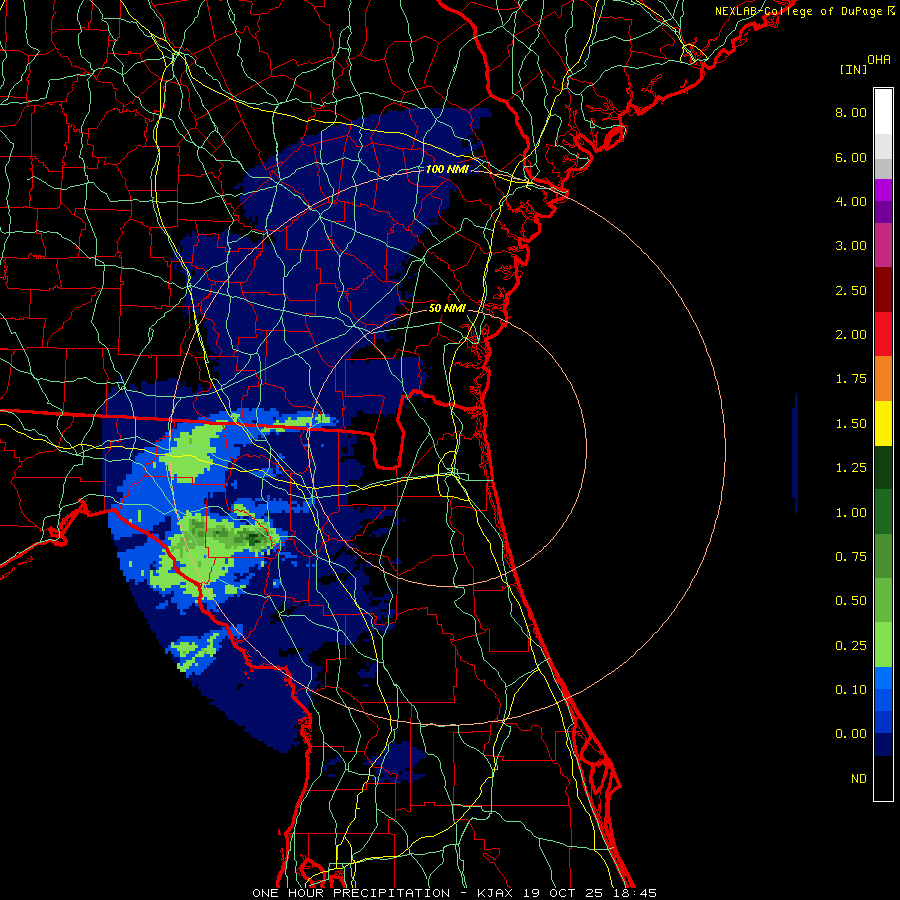Image resolution: width=900 pixels, height=900 pixels.
Task: Pick the green swatch beside 0.75
Action: coord(883,556)
